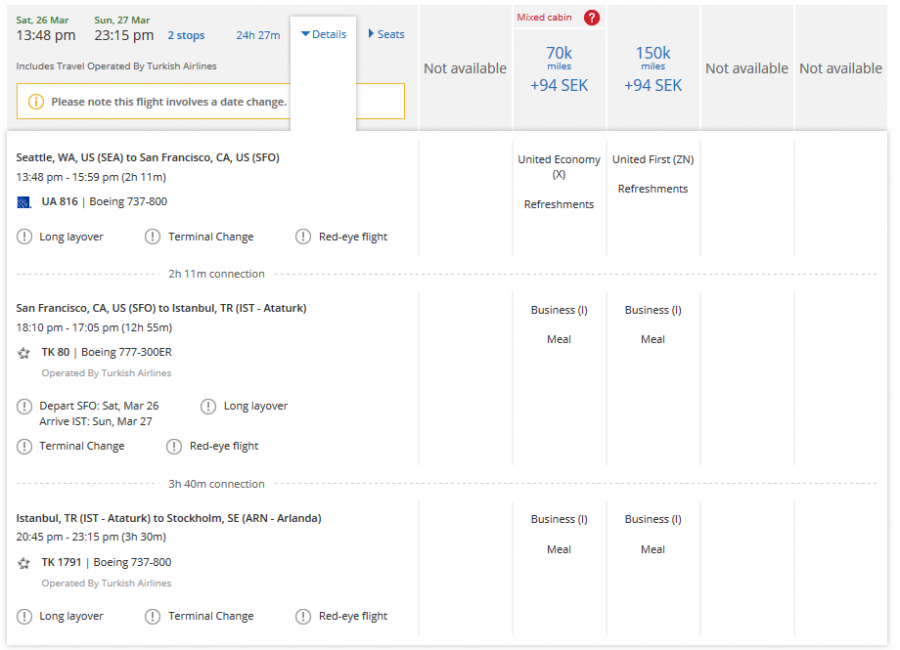The width and height of the screenshot is (900, 650).
Task: Click the 13:48 pm departure time
Action: 46,36
